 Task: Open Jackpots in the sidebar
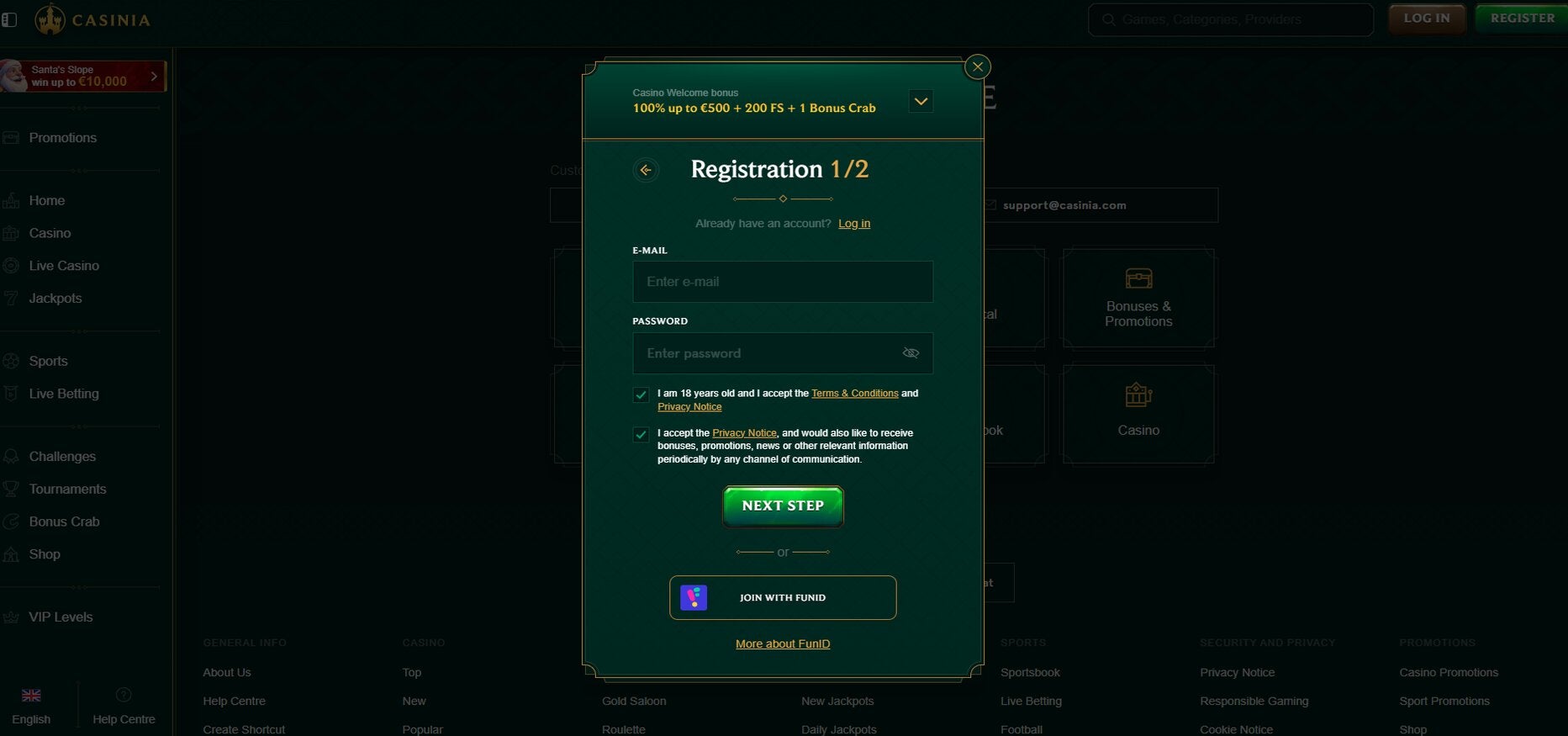(55, 299)
